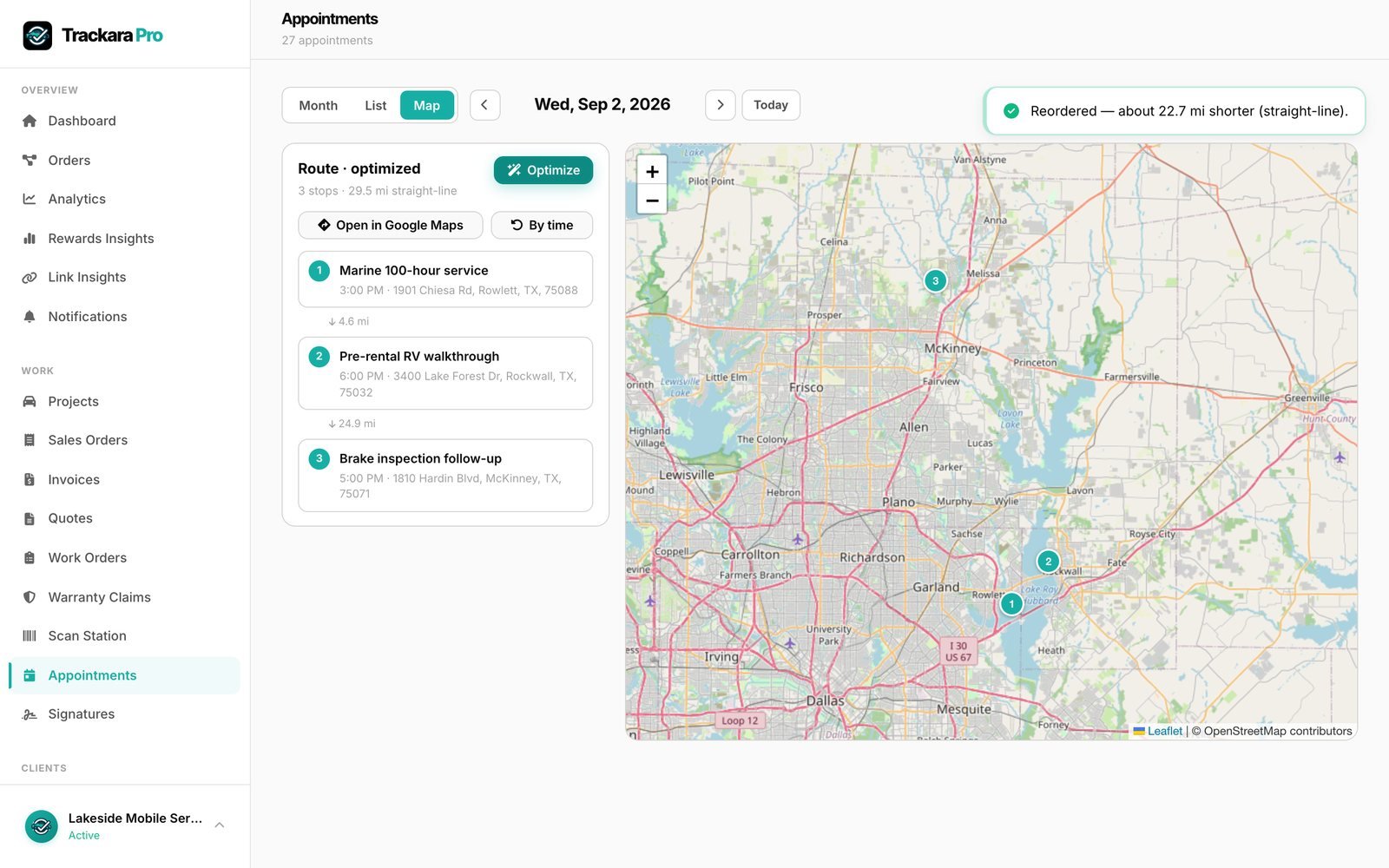Zoom in on the map
This screenshot has height=868, width=1389.
point(652,171)
